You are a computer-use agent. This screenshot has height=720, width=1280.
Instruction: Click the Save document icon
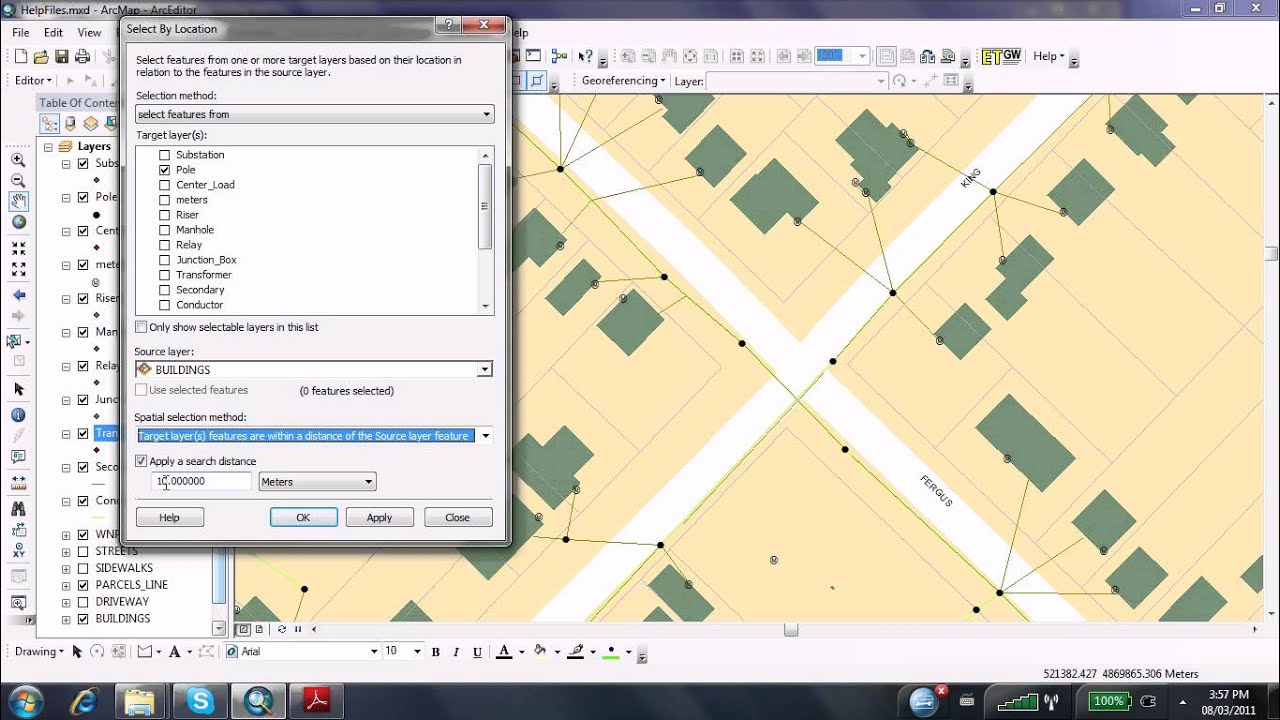tap(61, 57)
